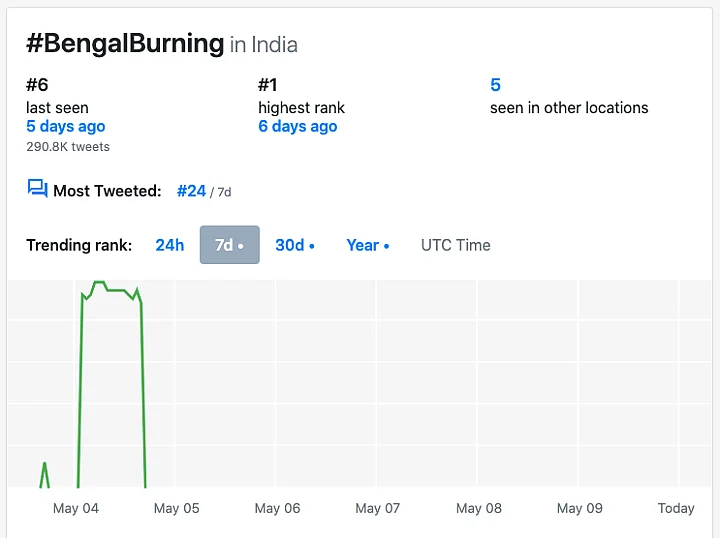This screenshot has height=538, width=720.
Task: Click the Most Tweeted chat bubble icon
Action: pyautogui.click(x=37, y=189)
